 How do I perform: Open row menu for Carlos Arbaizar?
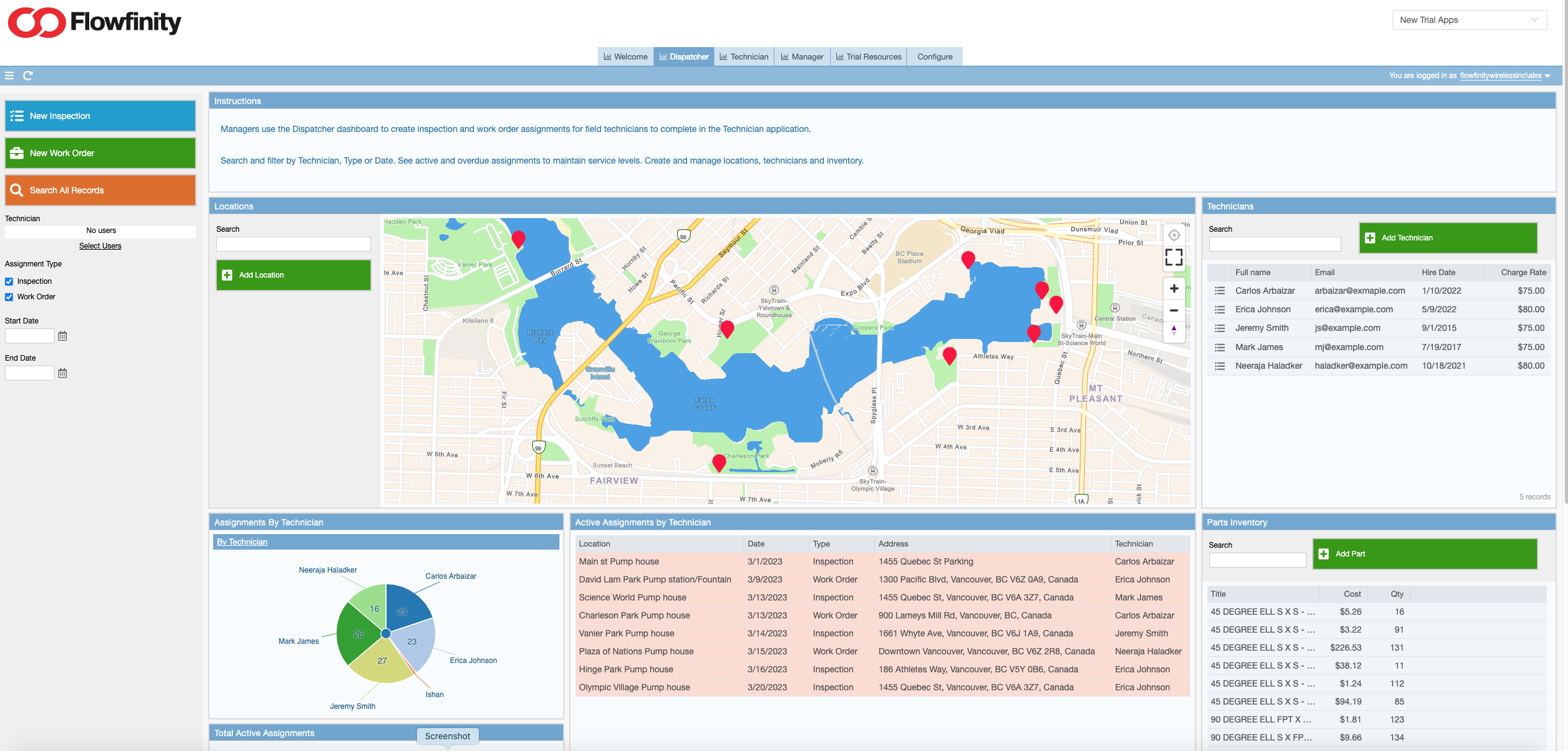1219,291
